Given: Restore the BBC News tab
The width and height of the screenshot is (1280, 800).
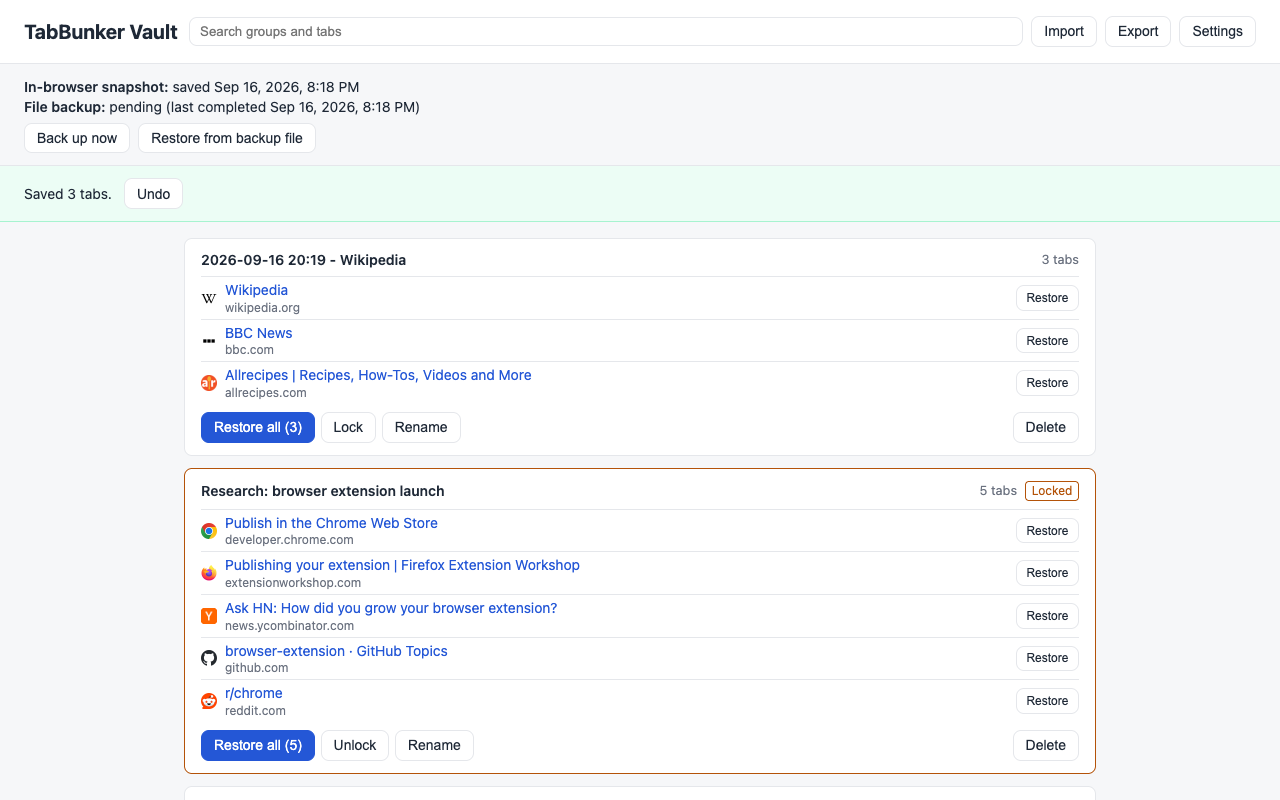Looking at the screenshot, I should (1047, 341).
